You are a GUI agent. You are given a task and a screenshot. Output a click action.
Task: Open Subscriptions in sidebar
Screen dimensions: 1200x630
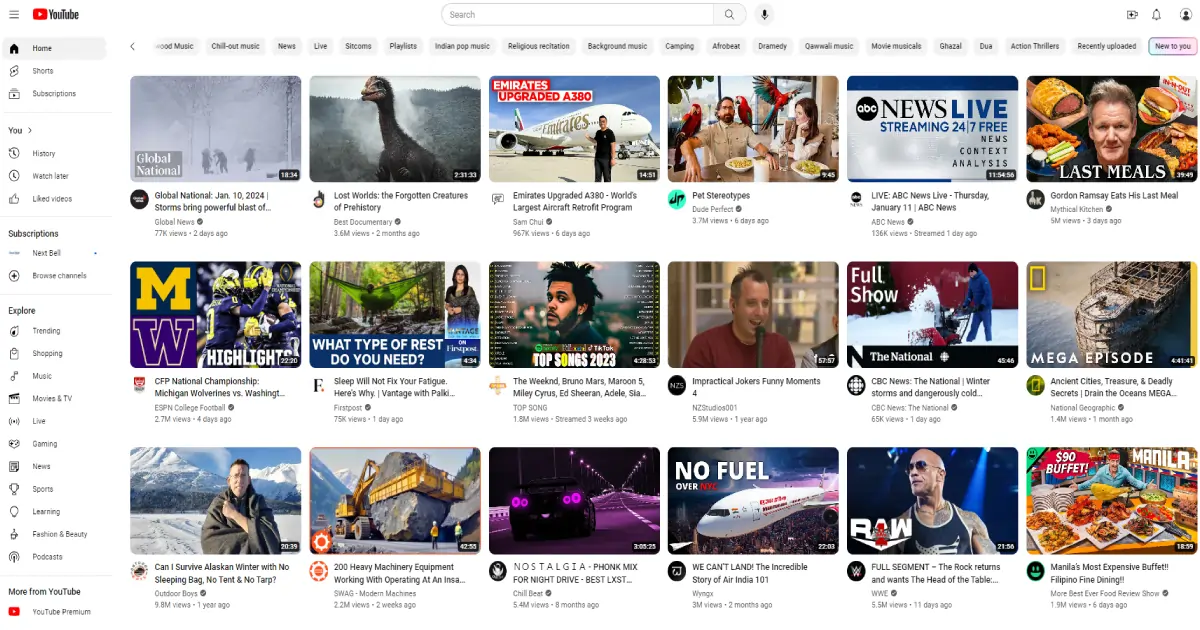[53, 94]
